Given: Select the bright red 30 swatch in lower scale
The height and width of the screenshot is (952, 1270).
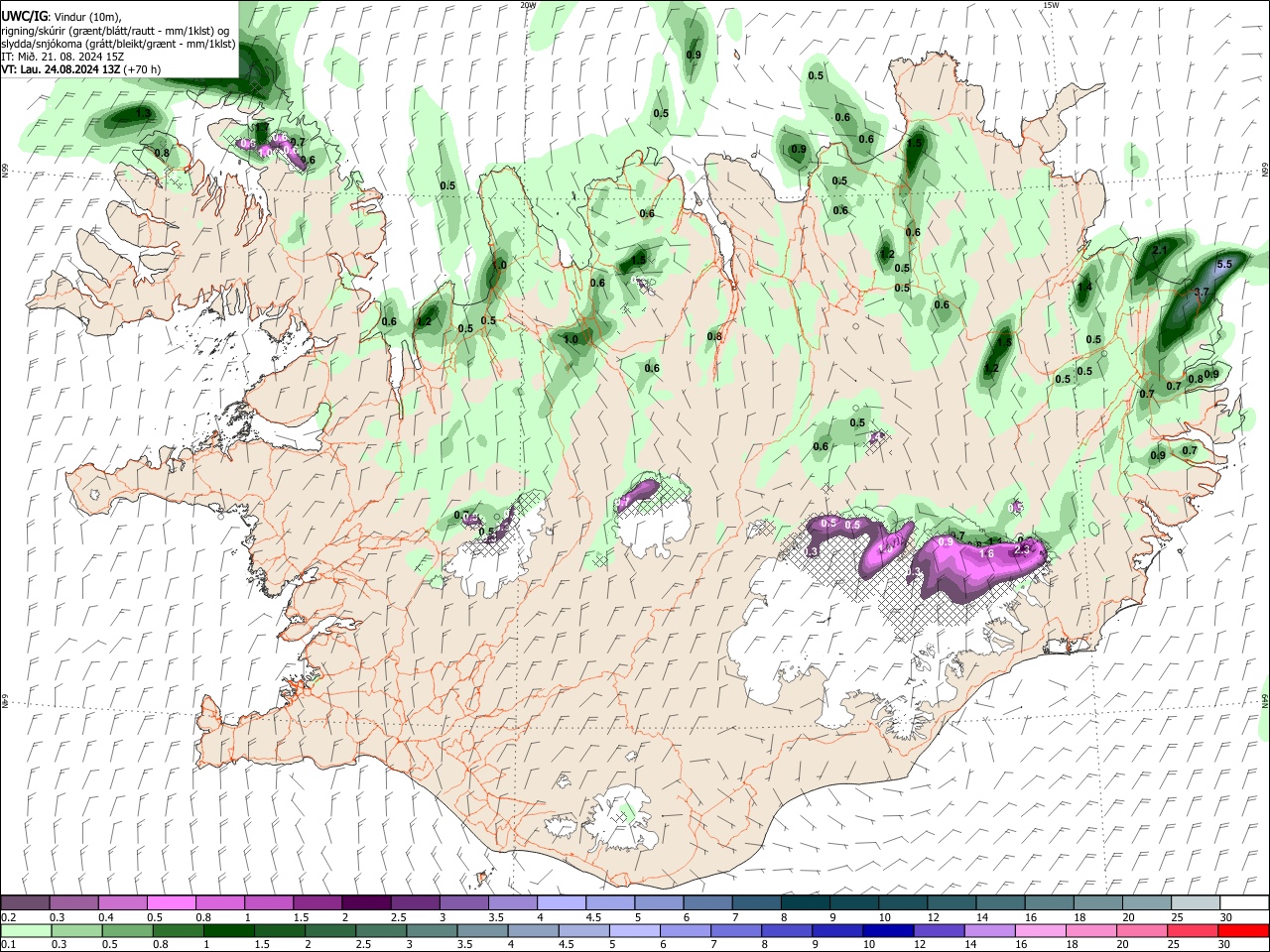Looking at the screenshot, I should coord(1244,930).
